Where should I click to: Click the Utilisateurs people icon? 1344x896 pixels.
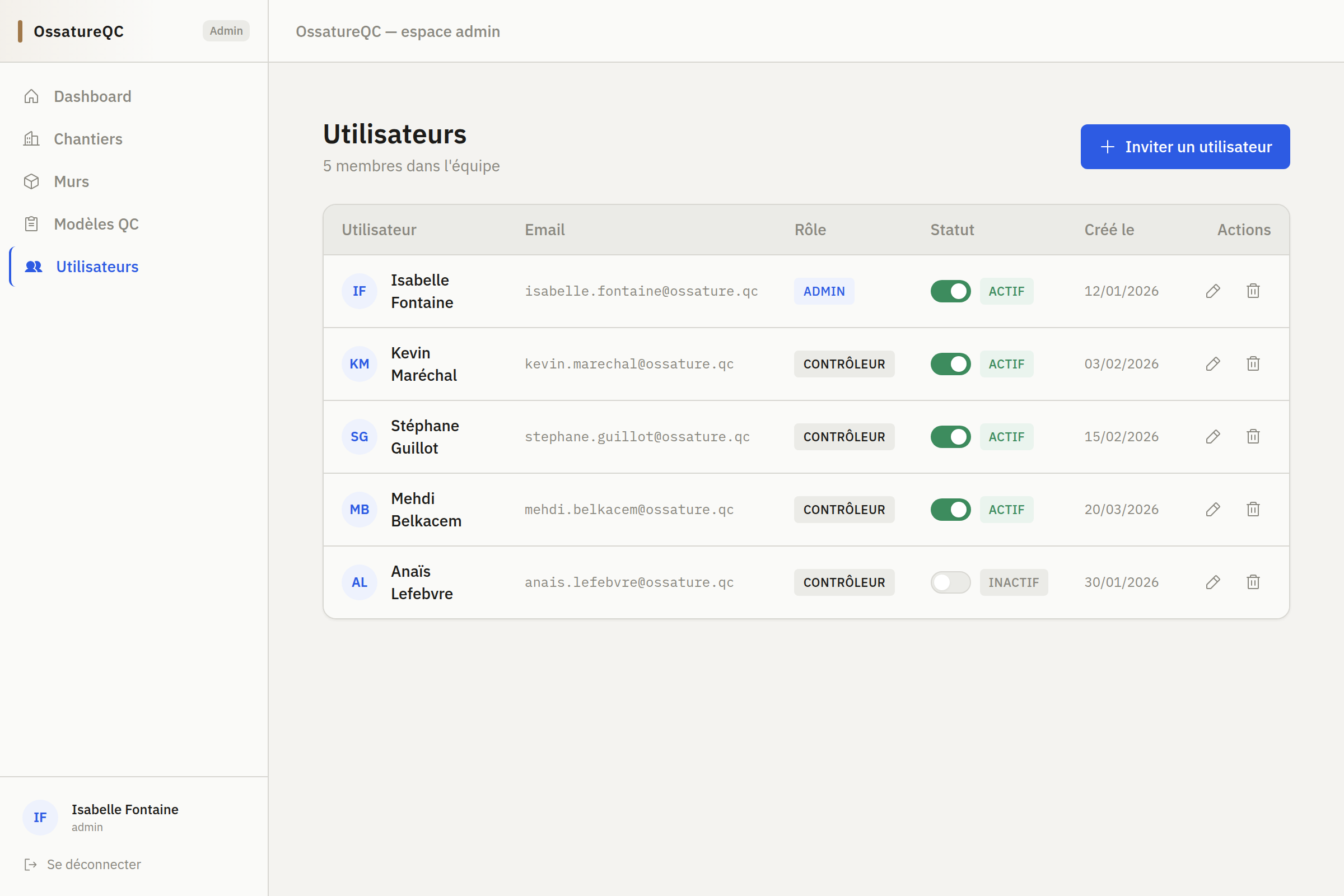34,267
